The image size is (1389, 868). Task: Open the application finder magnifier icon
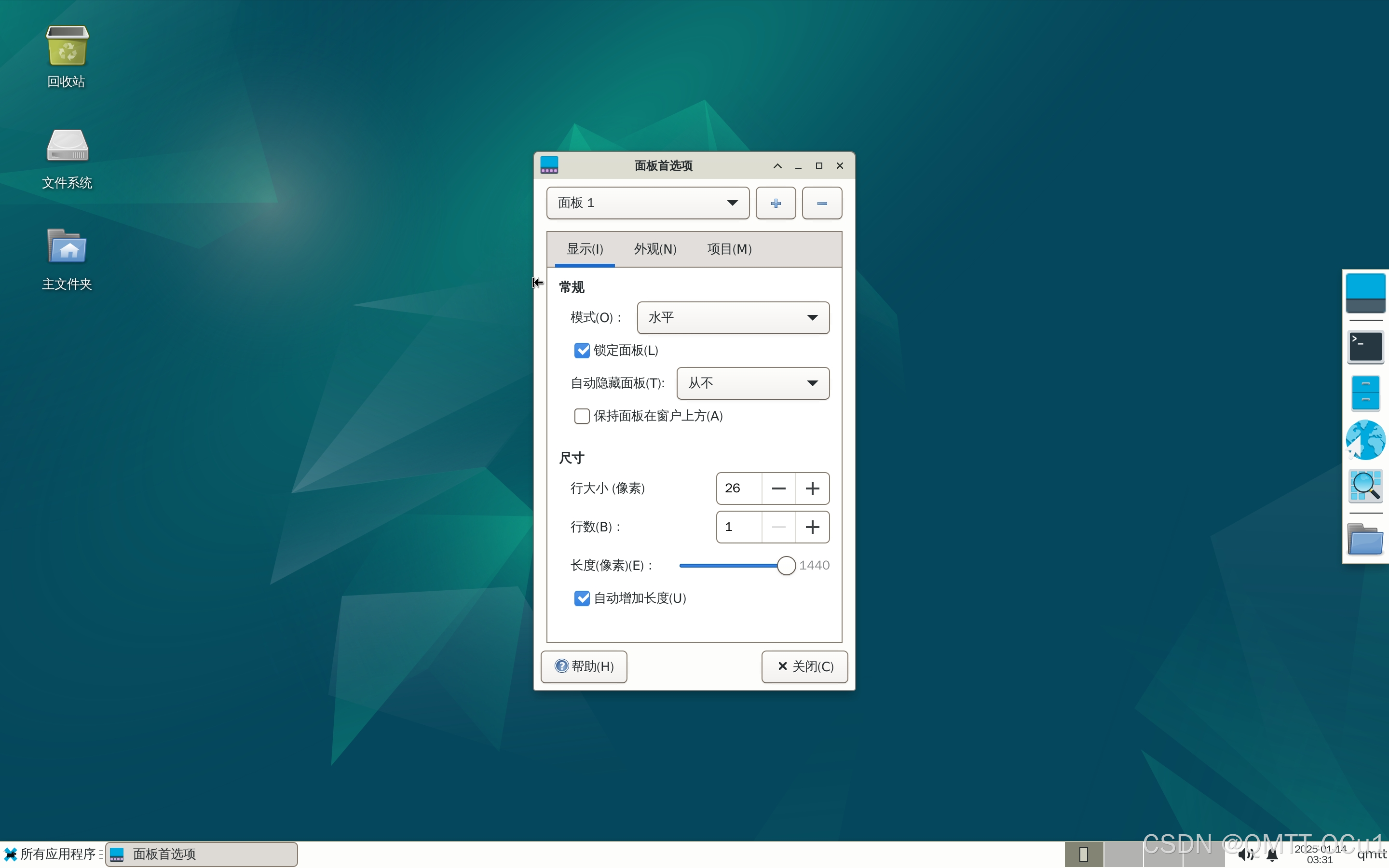click(1365, 486)
